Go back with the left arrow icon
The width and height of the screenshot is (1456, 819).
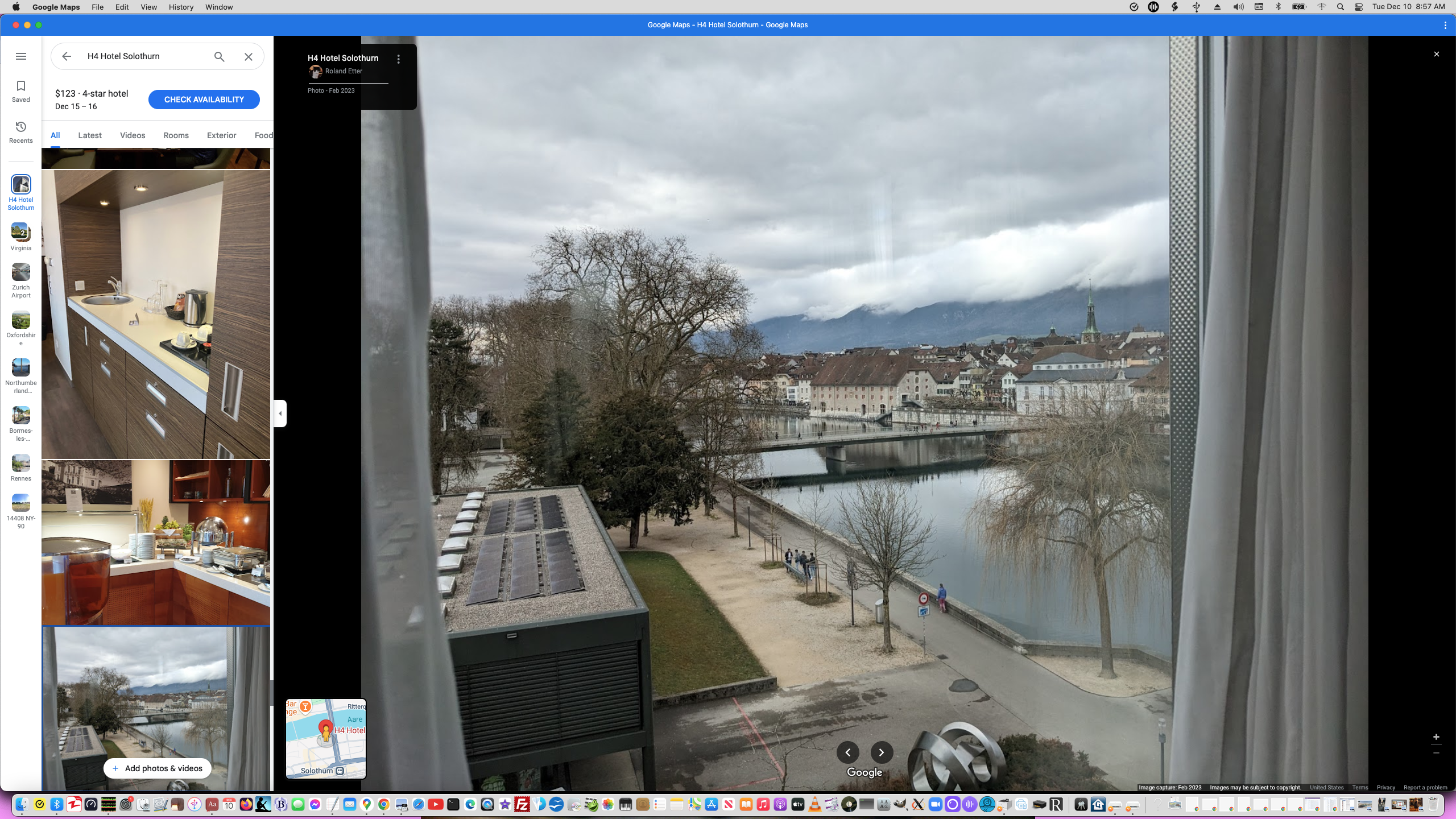(x=67, y=56)
